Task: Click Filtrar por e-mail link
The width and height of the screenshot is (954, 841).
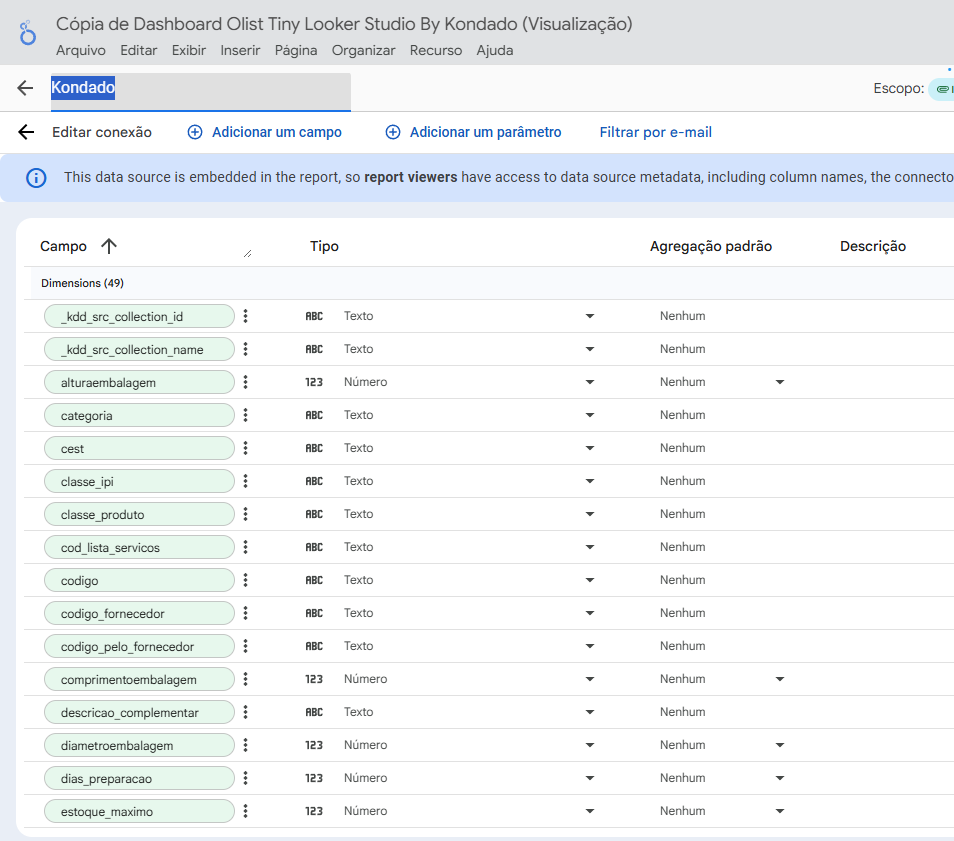Action: (655, 132)
